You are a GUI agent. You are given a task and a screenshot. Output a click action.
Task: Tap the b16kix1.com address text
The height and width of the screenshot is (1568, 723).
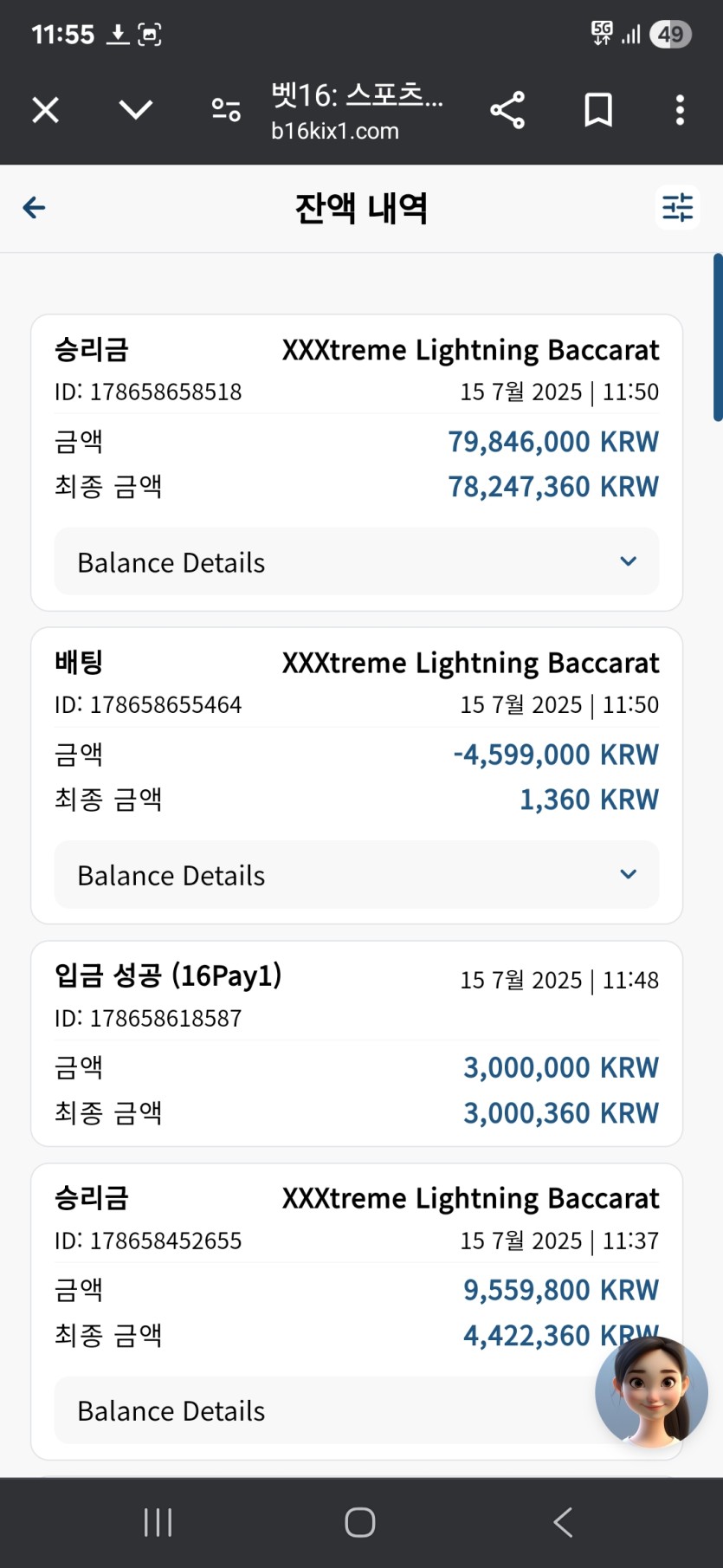(335, 132)
